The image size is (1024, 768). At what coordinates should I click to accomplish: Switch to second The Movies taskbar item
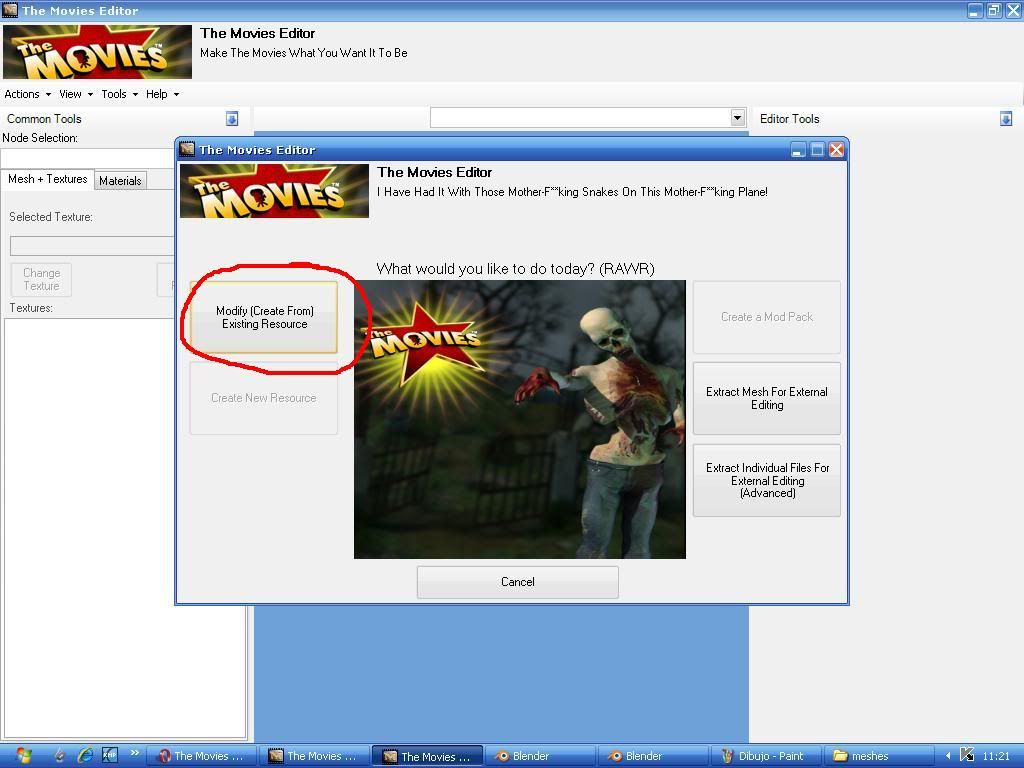(x=315, y=756)
